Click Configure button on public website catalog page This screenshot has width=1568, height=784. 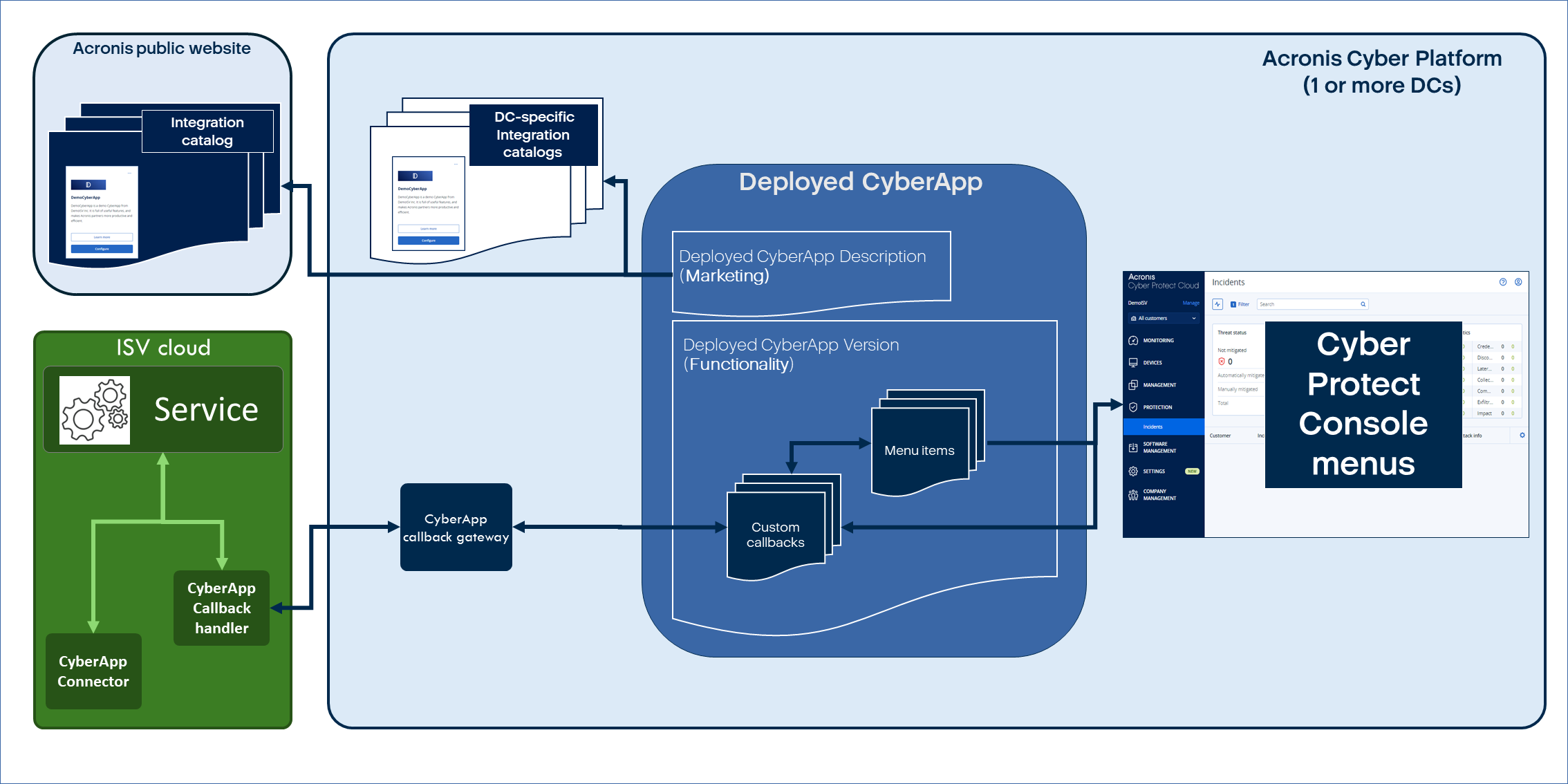[102, 249]
